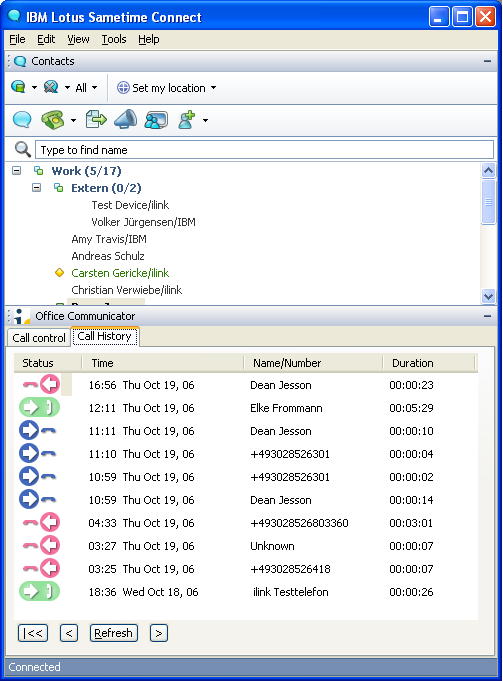Screen dimensions: 503x681
Task: Click the availability status icon
Action: [18, 87]
